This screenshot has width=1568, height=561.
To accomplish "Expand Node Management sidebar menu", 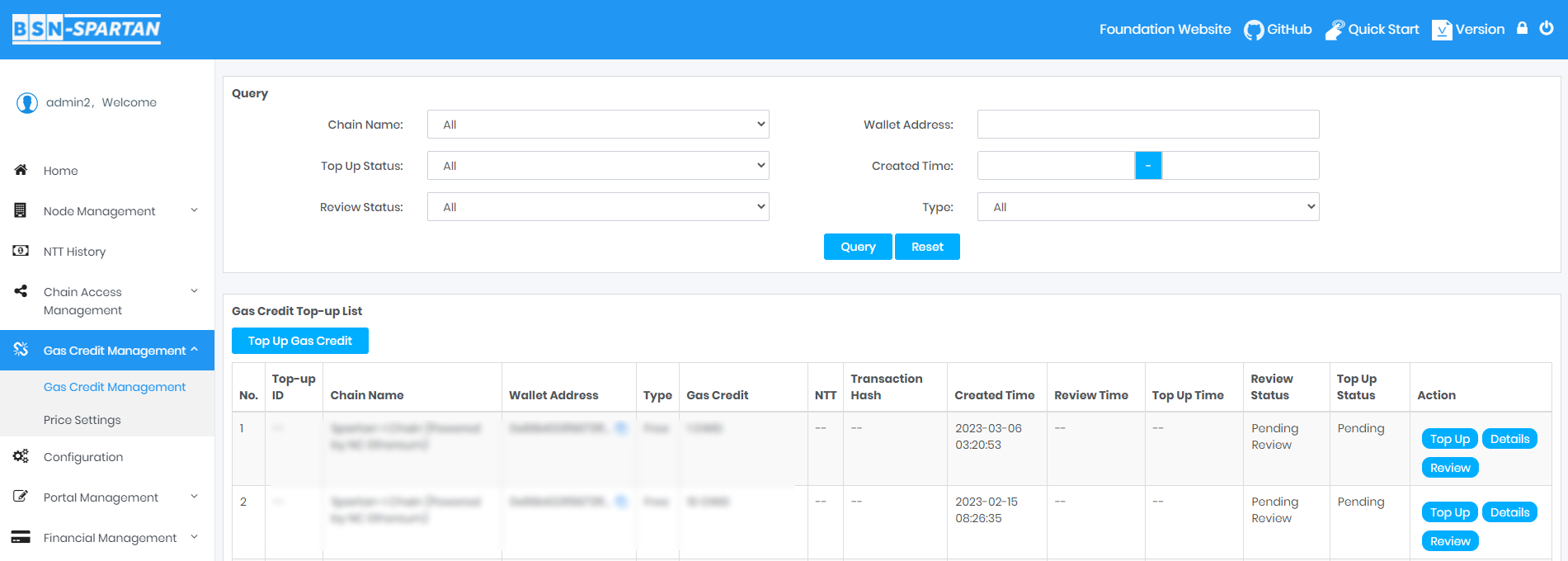I will (107, 211).
